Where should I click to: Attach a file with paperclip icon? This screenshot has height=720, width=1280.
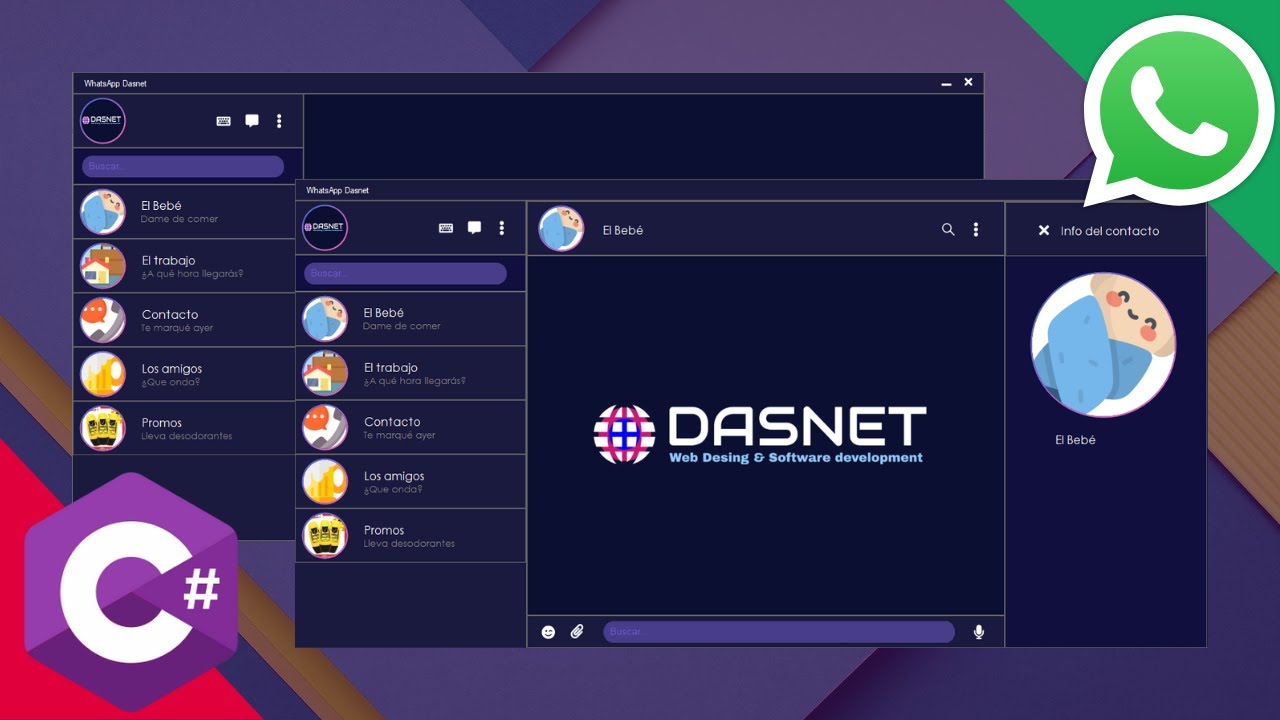click(577, 632)
